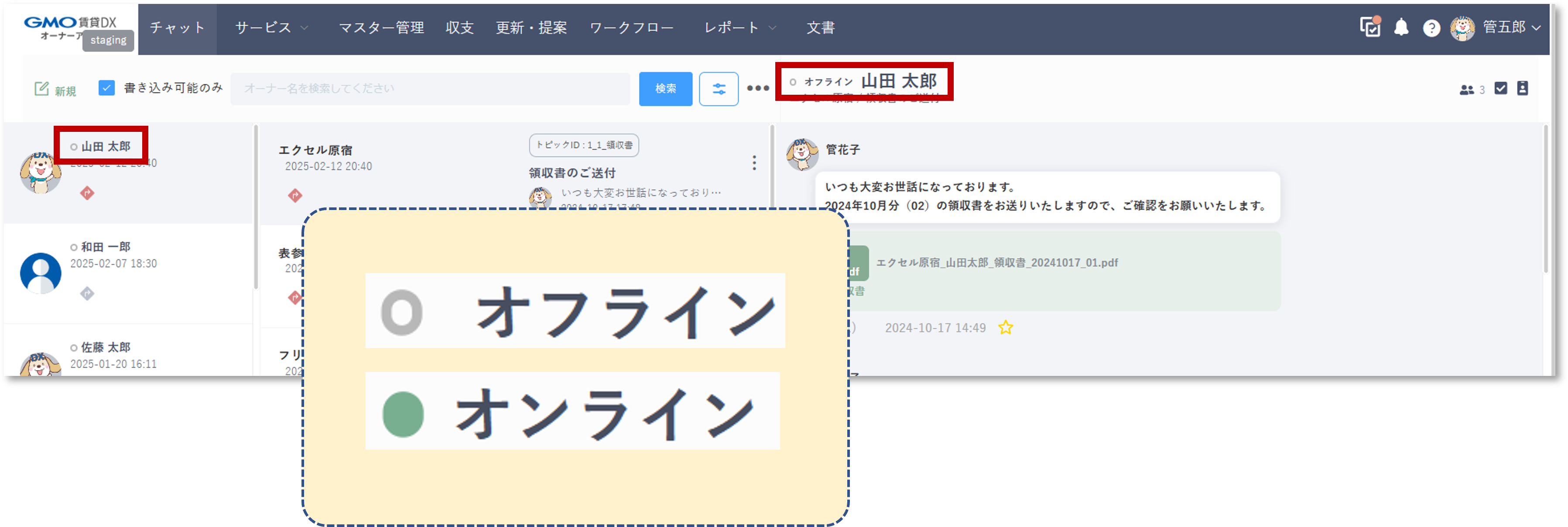
Task: Click the 新規 new chat button
Action: [56, 88]
